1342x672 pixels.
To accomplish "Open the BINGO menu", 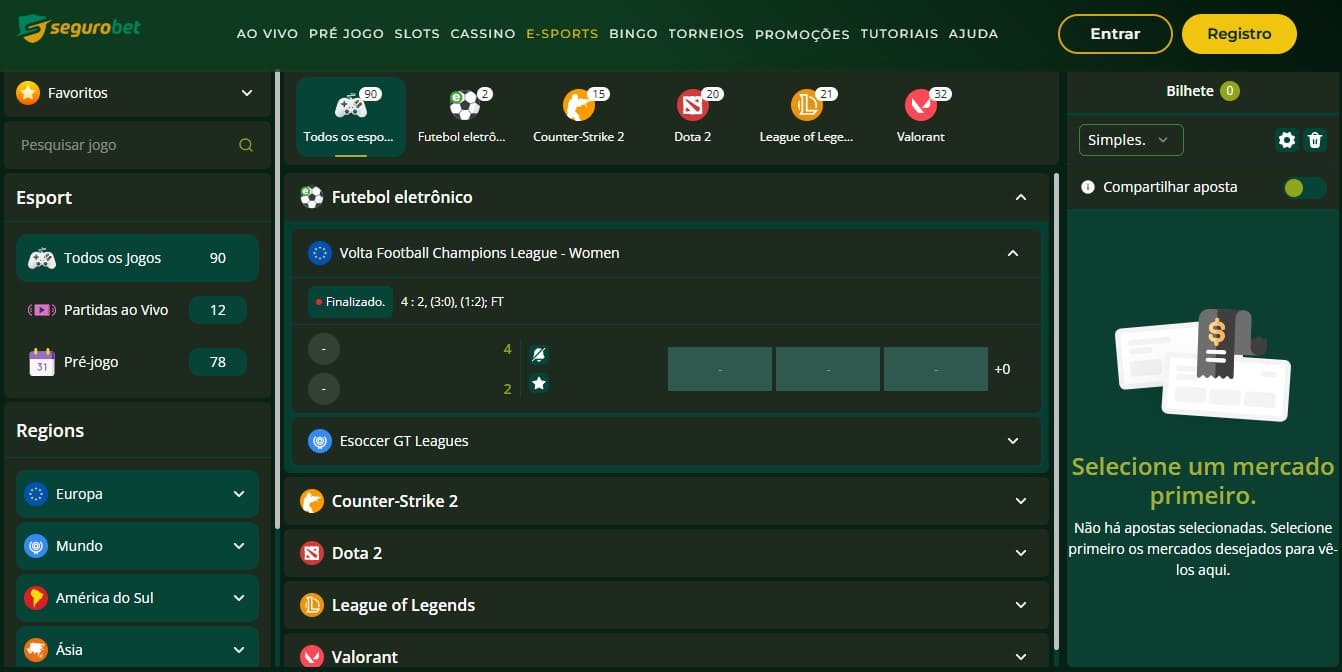I will (633, 33).
